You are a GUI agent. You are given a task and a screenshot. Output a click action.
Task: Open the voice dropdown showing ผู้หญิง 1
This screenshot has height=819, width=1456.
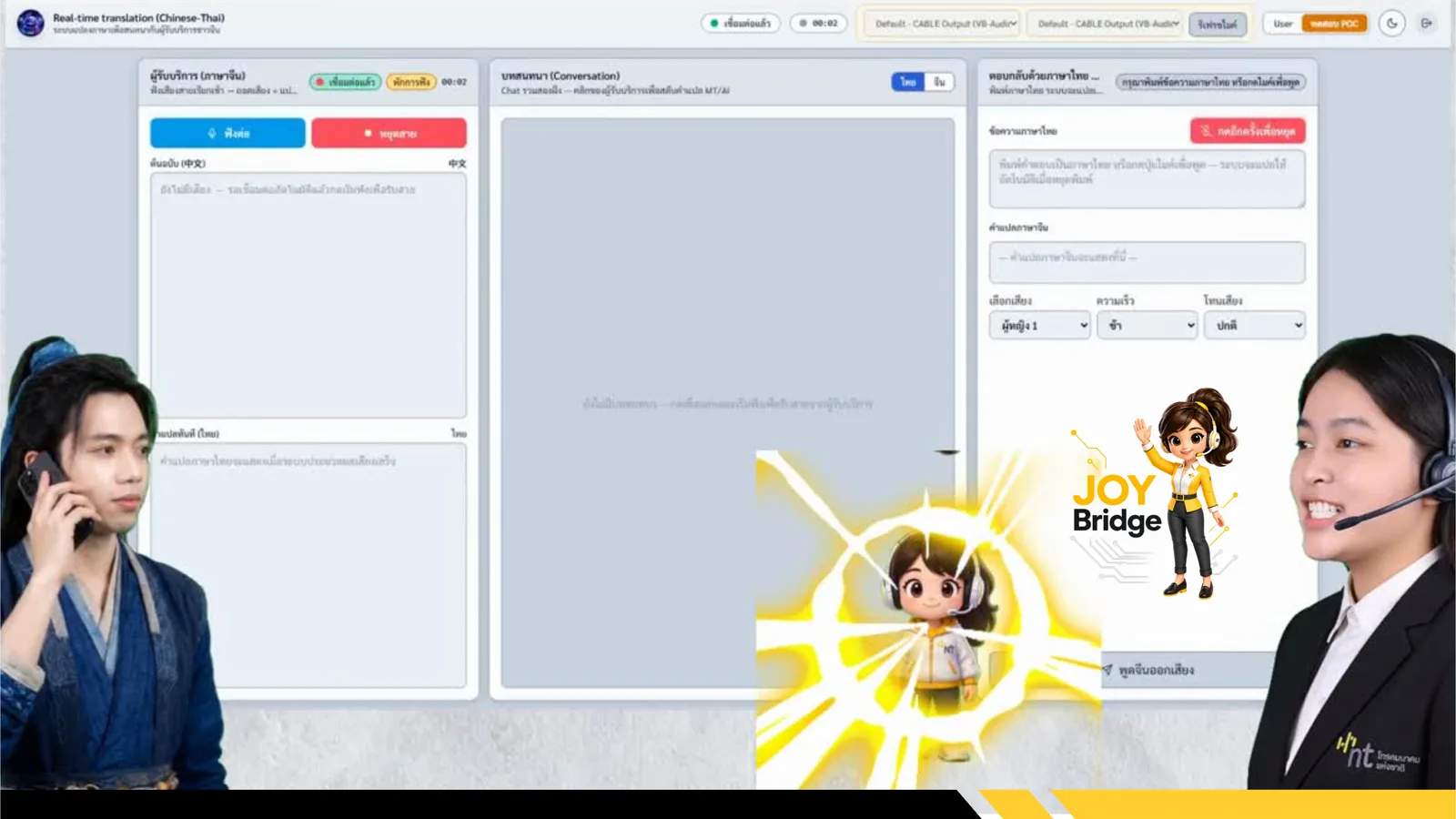click(1039, 325)
